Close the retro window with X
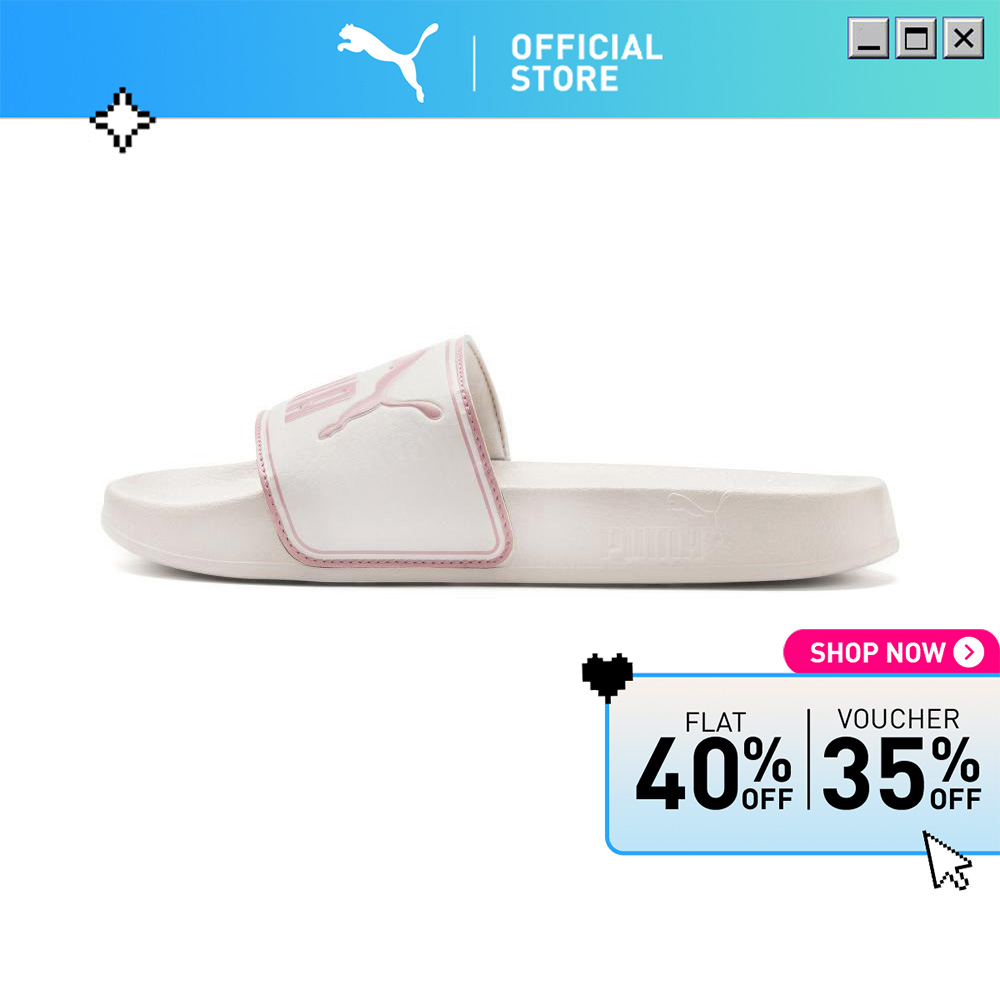 (963, 38)
